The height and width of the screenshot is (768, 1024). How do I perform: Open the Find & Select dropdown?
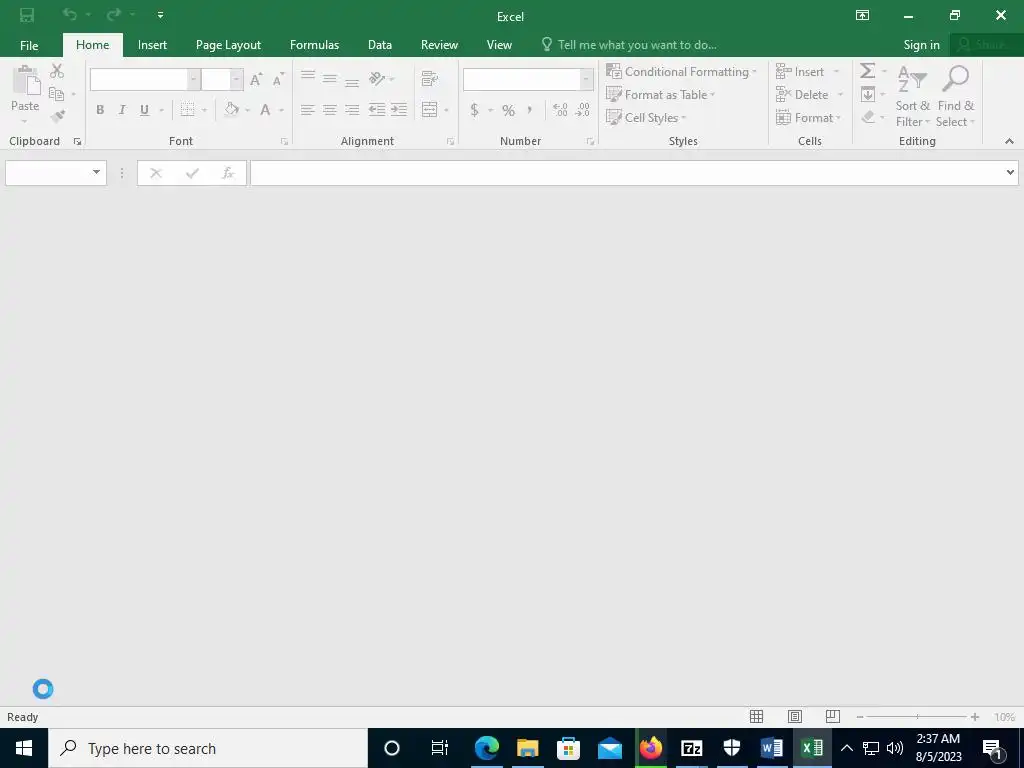point(955,95)
